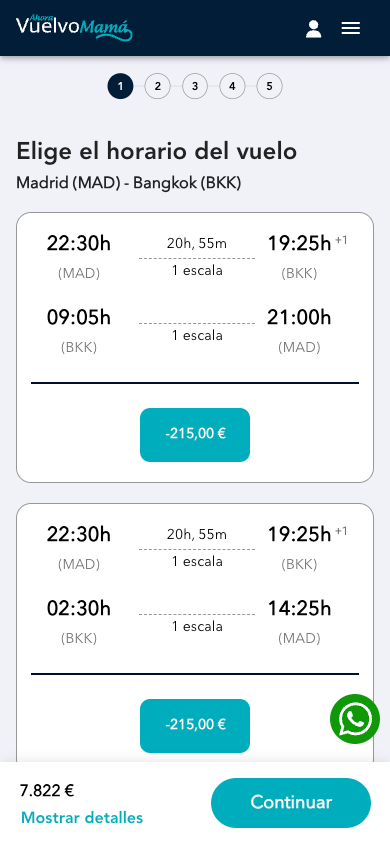
Task: Select flight card returning at 02:30h
Action: (x=195, y=632)
